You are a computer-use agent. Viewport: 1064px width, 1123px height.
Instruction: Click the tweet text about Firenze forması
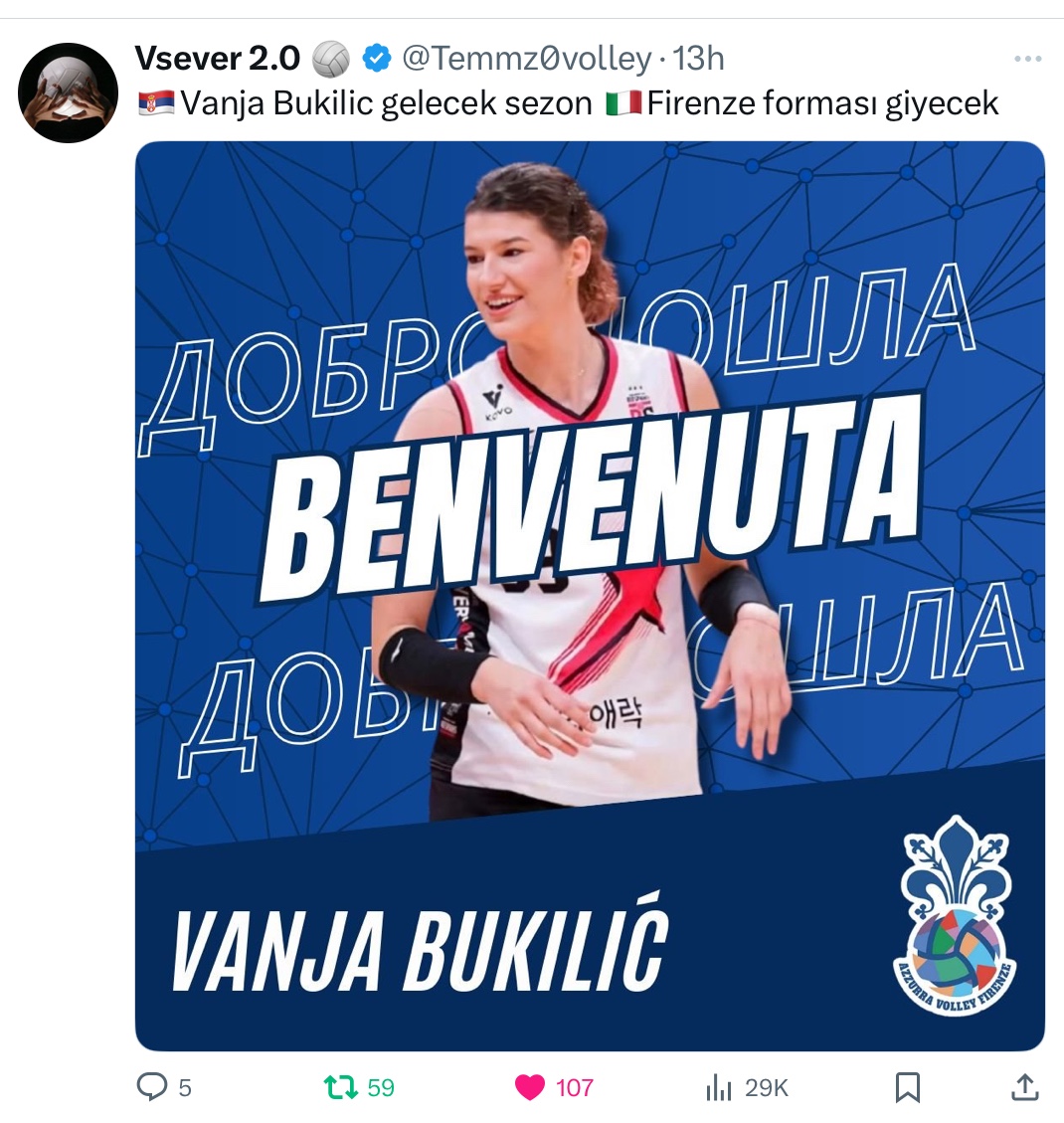pos(568,103)
